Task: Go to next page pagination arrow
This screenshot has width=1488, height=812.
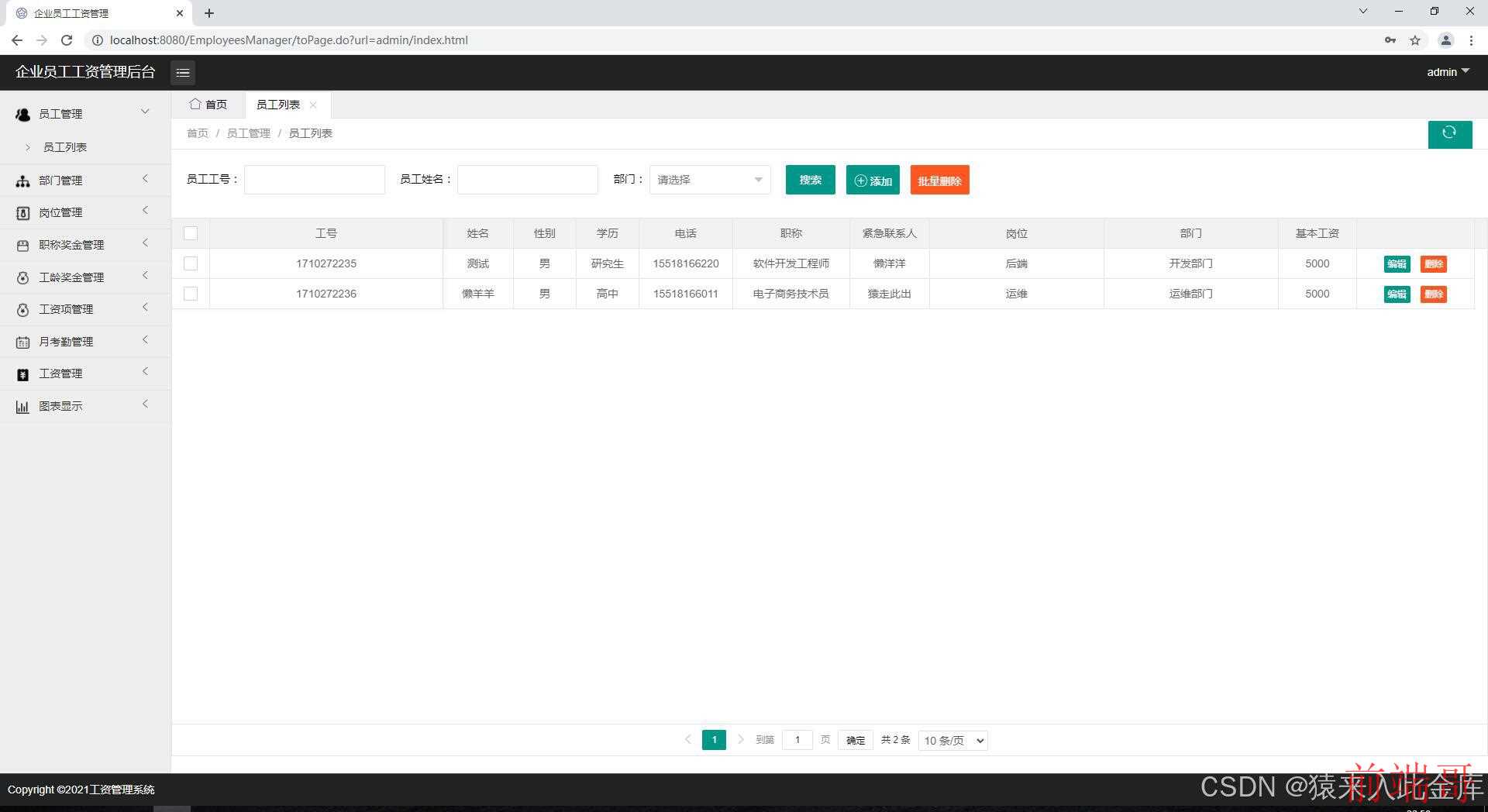Action: (x=740, y=740)
